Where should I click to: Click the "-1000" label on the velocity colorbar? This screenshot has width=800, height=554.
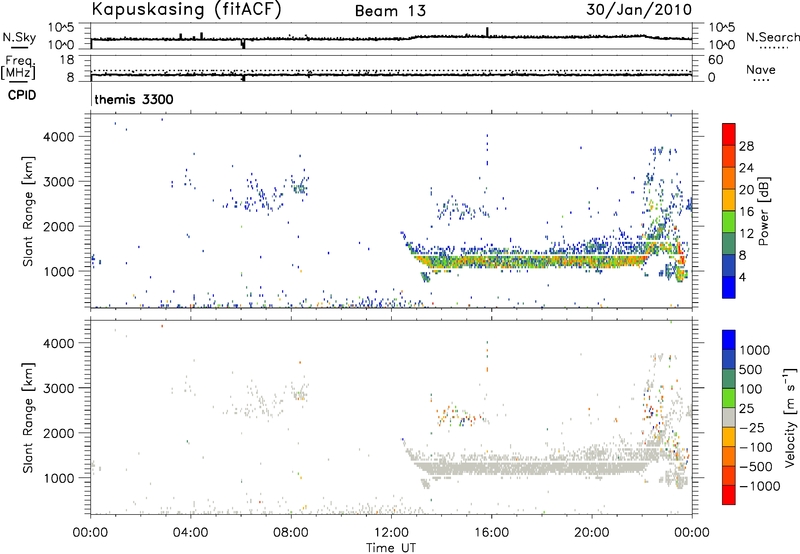[760, 486]
